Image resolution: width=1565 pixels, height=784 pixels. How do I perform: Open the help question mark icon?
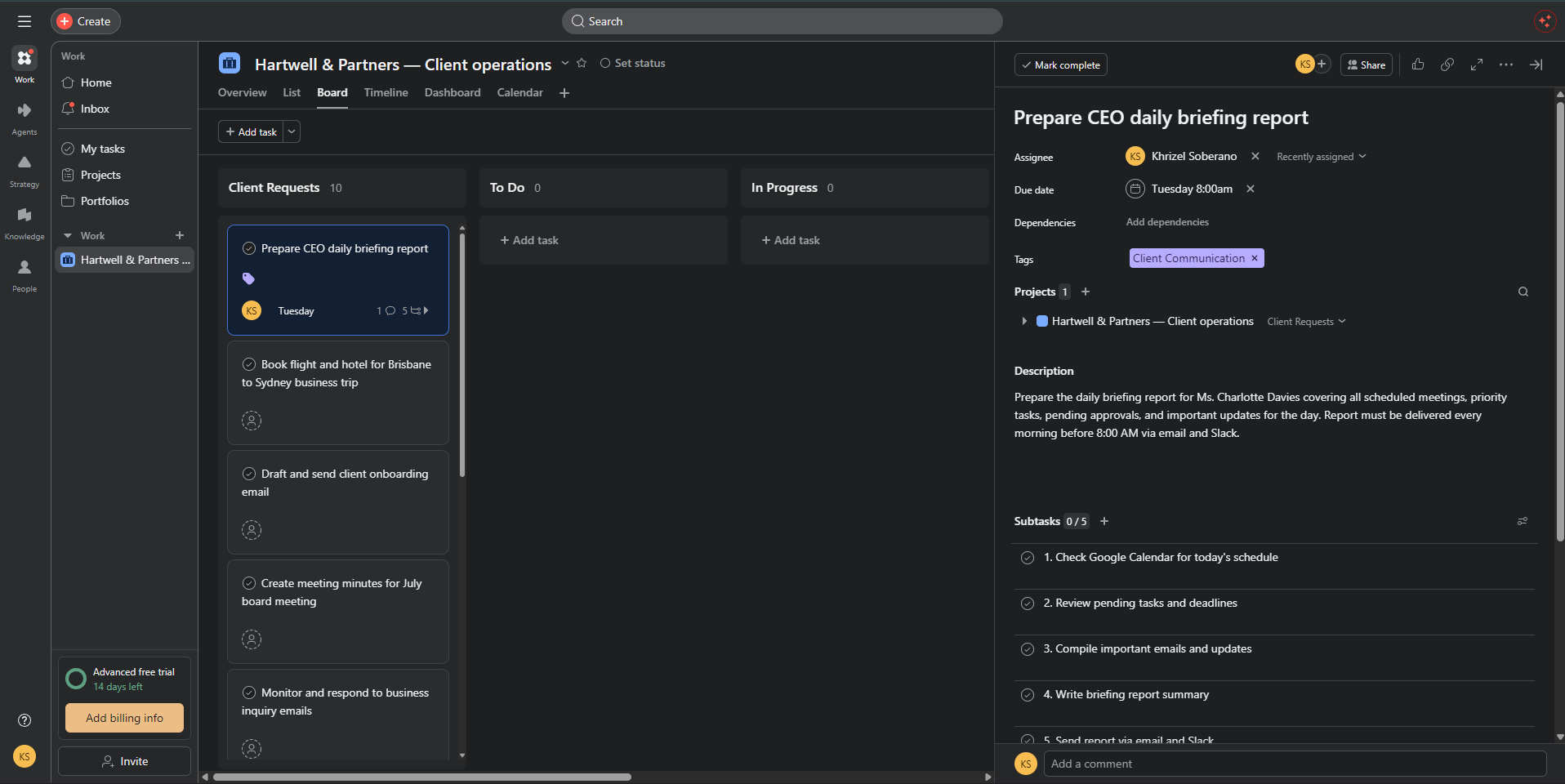click(x=25, y=720)
